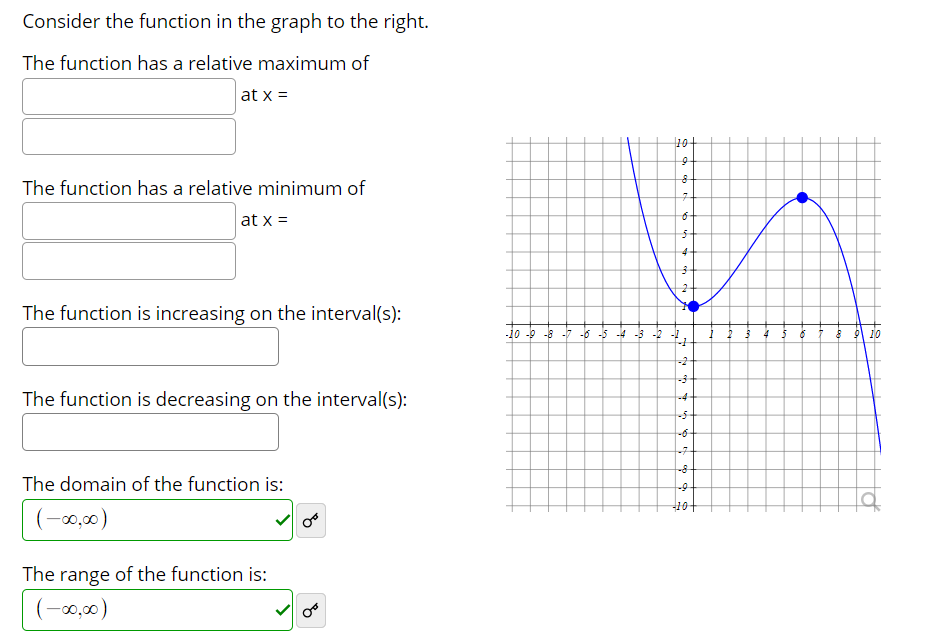Click the relative minimum value input box
Screen dimensions: 940x644
click(128, 220)
